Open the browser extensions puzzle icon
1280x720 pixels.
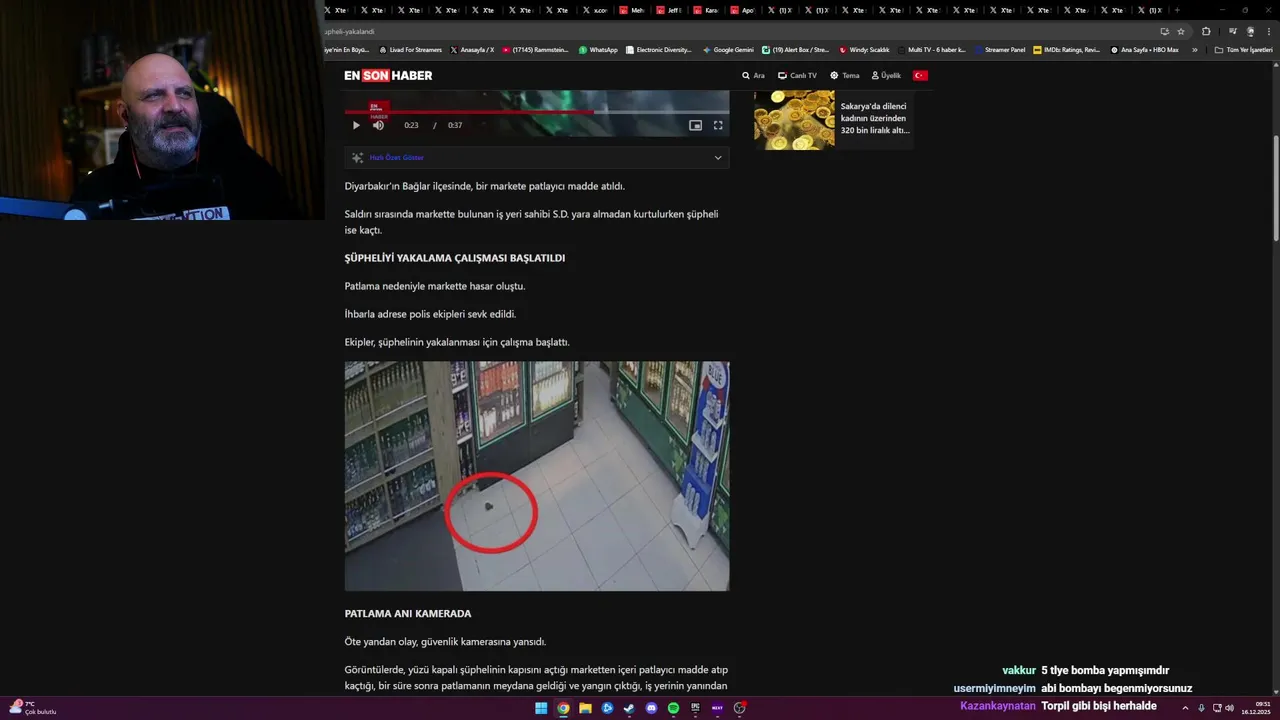(1206, 31)
